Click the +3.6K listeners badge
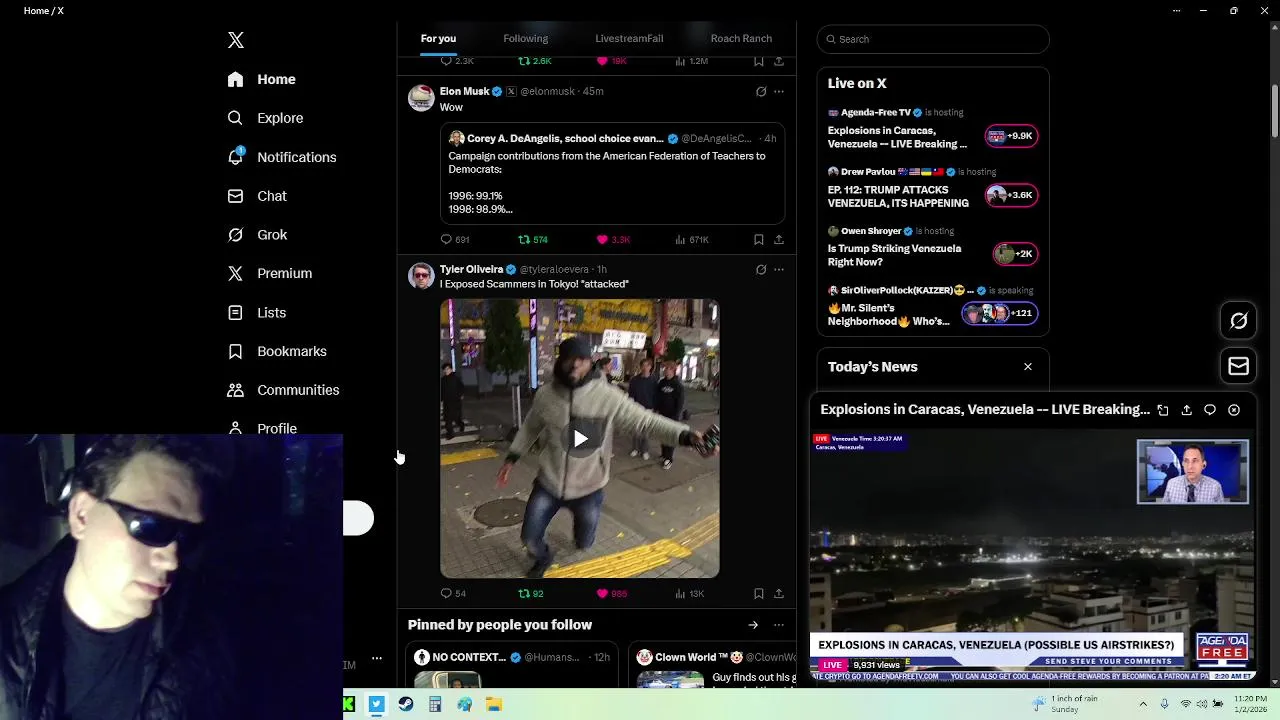This screenshot has width=1280, height=720. 1011,195
